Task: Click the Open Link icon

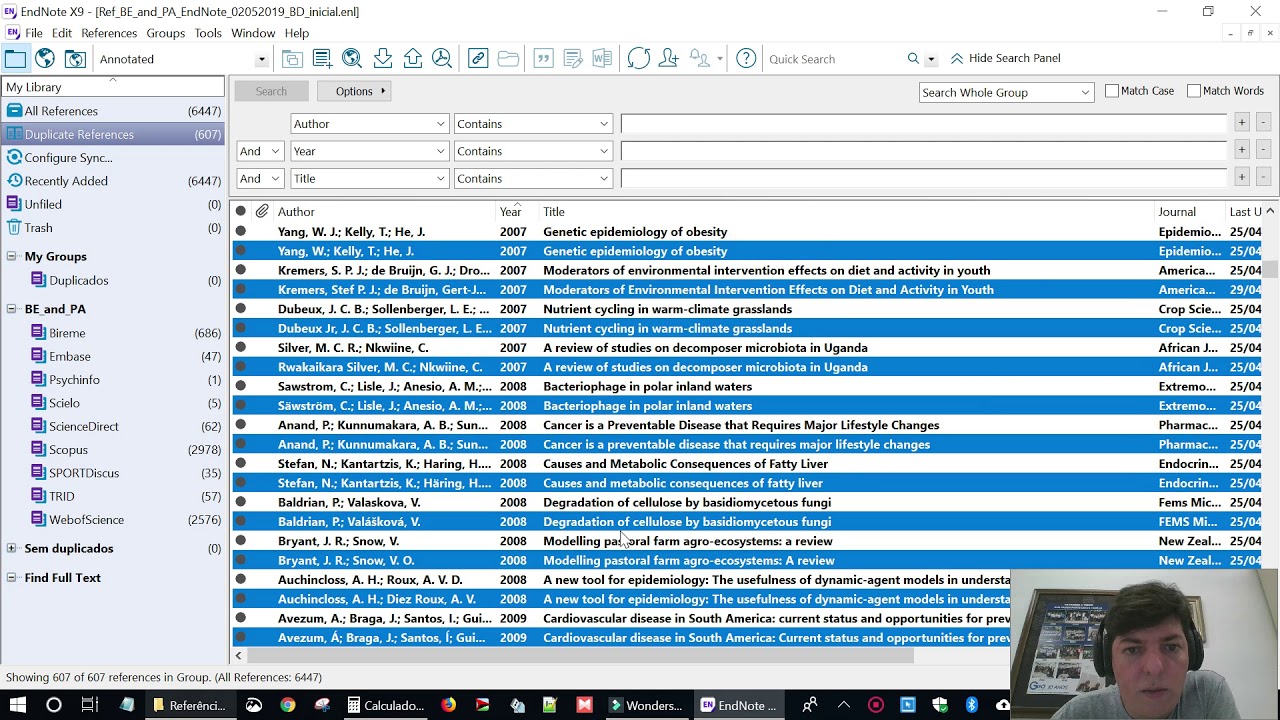Action: 478,59
